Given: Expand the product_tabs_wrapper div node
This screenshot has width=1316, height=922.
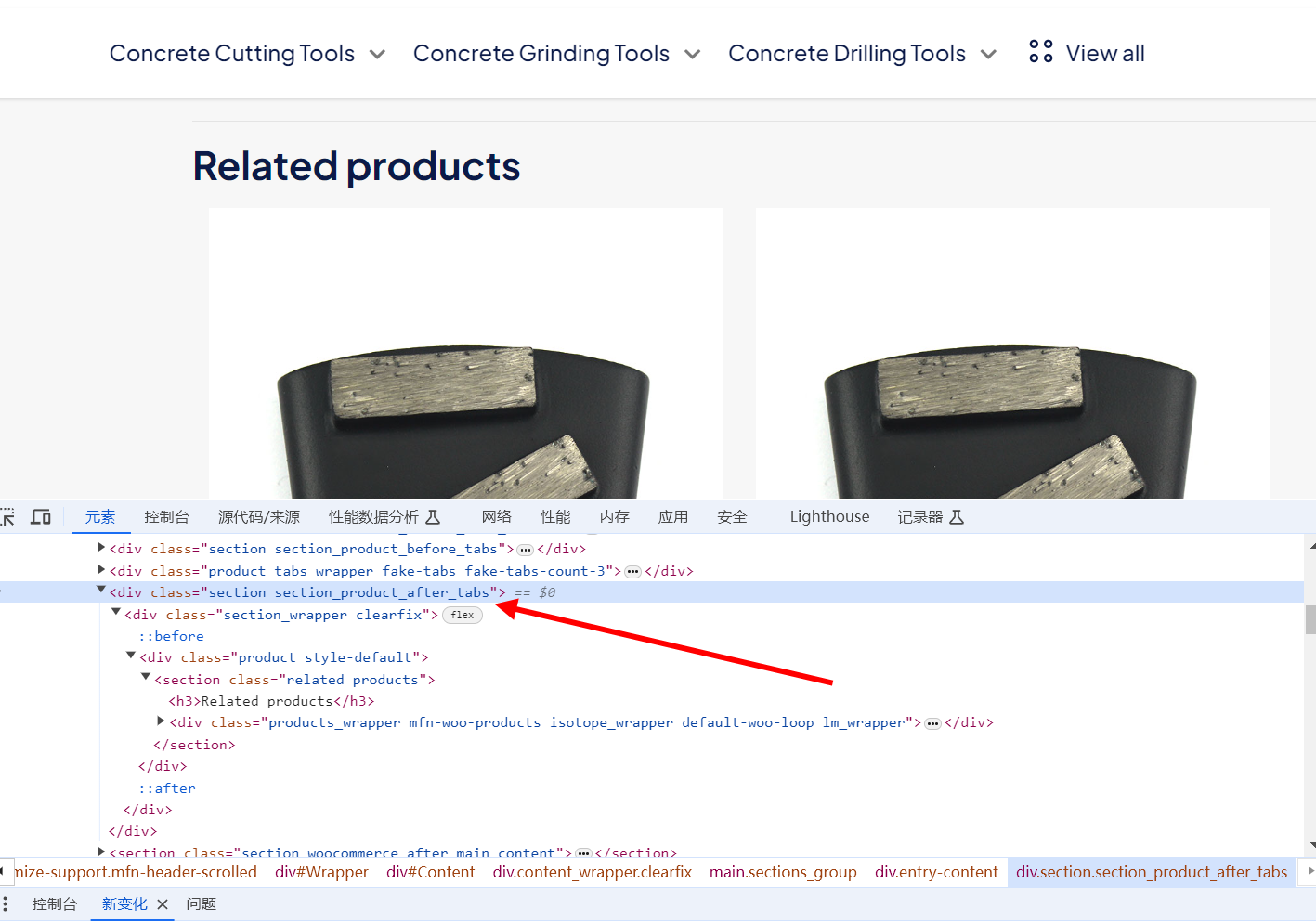Looking at the screenshot, I should 101,570.
